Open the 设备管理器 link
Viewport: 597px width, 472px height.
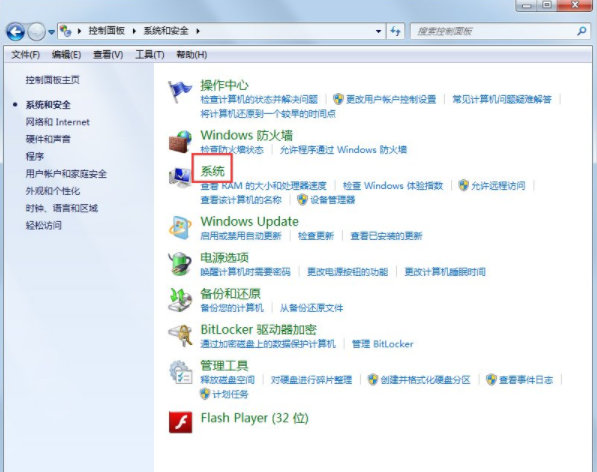pyautogui.click(x=332, y=200)
